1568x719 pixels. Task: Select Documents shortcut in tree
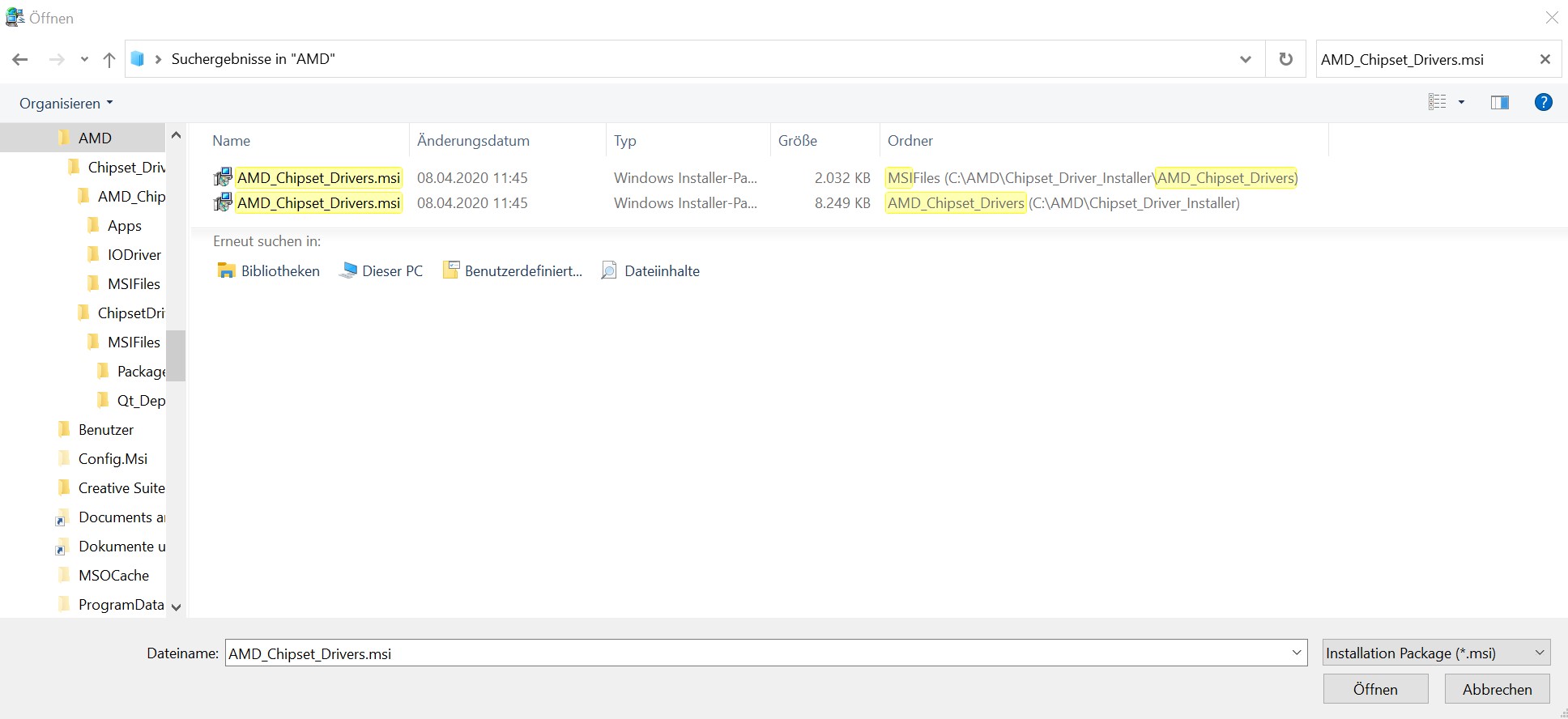(112, 517)
